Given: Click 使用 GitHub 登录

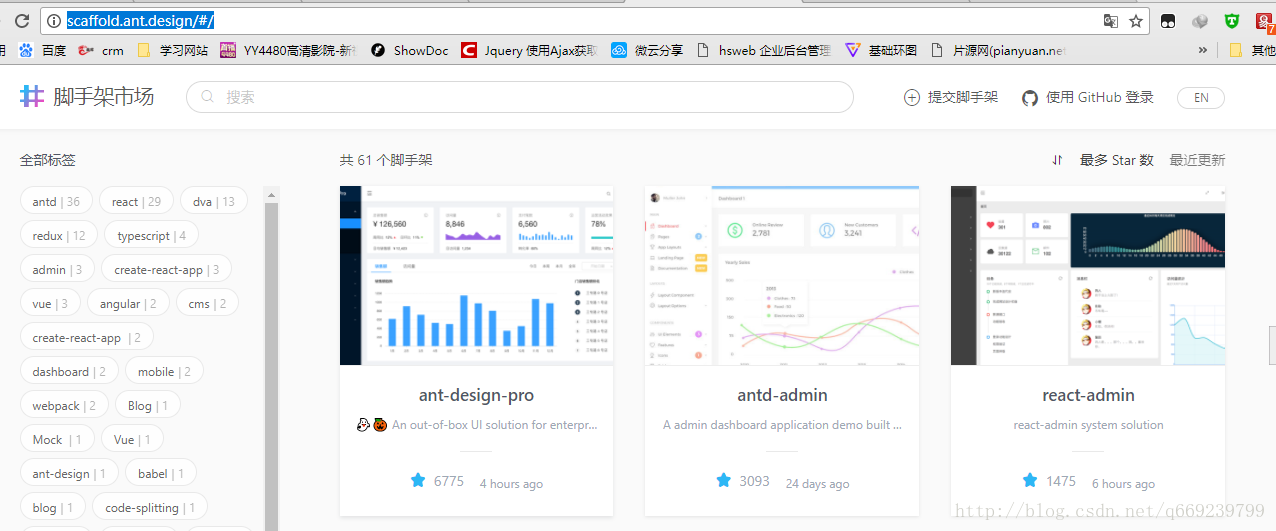Looking at the screenshot, I should point(1088,97).
